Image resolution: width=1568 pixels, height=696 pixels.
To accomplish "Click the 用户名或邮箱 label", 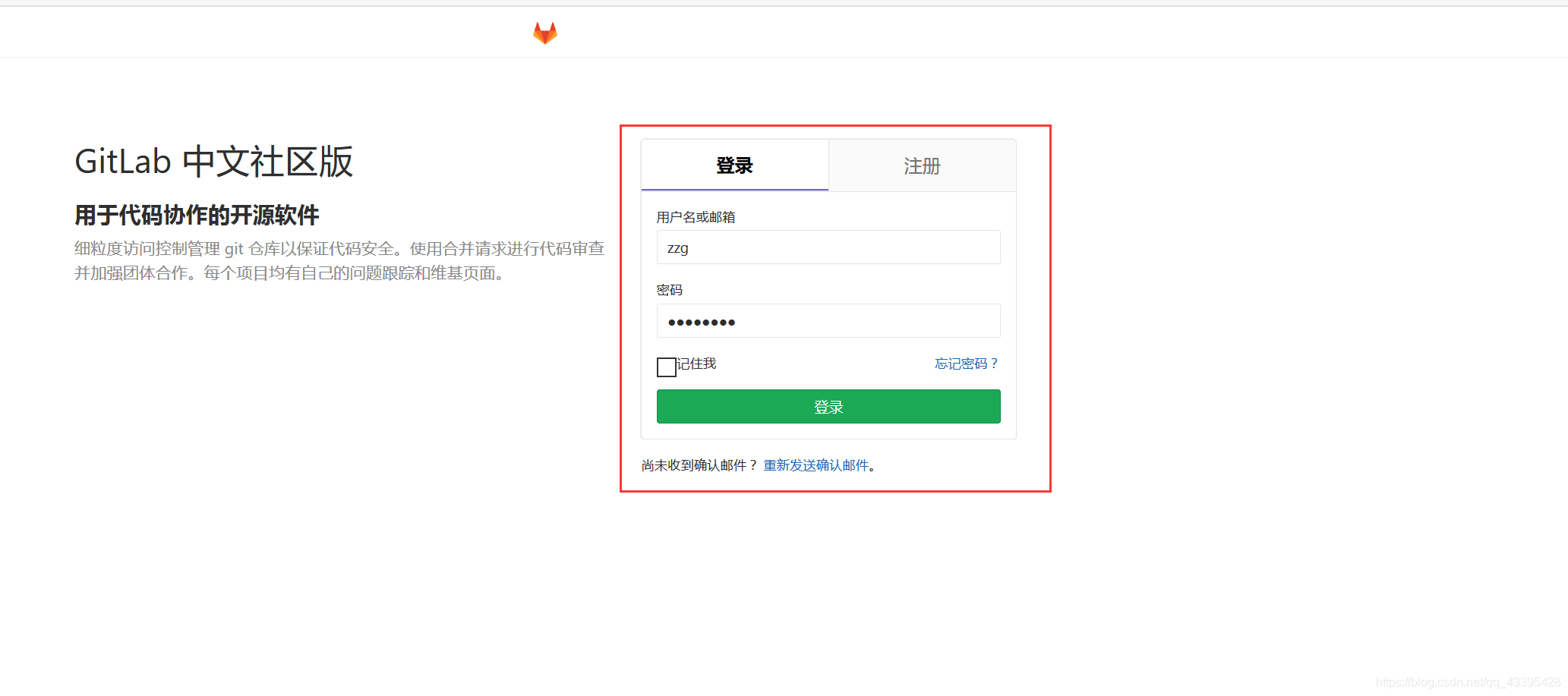I will point(696,217).
